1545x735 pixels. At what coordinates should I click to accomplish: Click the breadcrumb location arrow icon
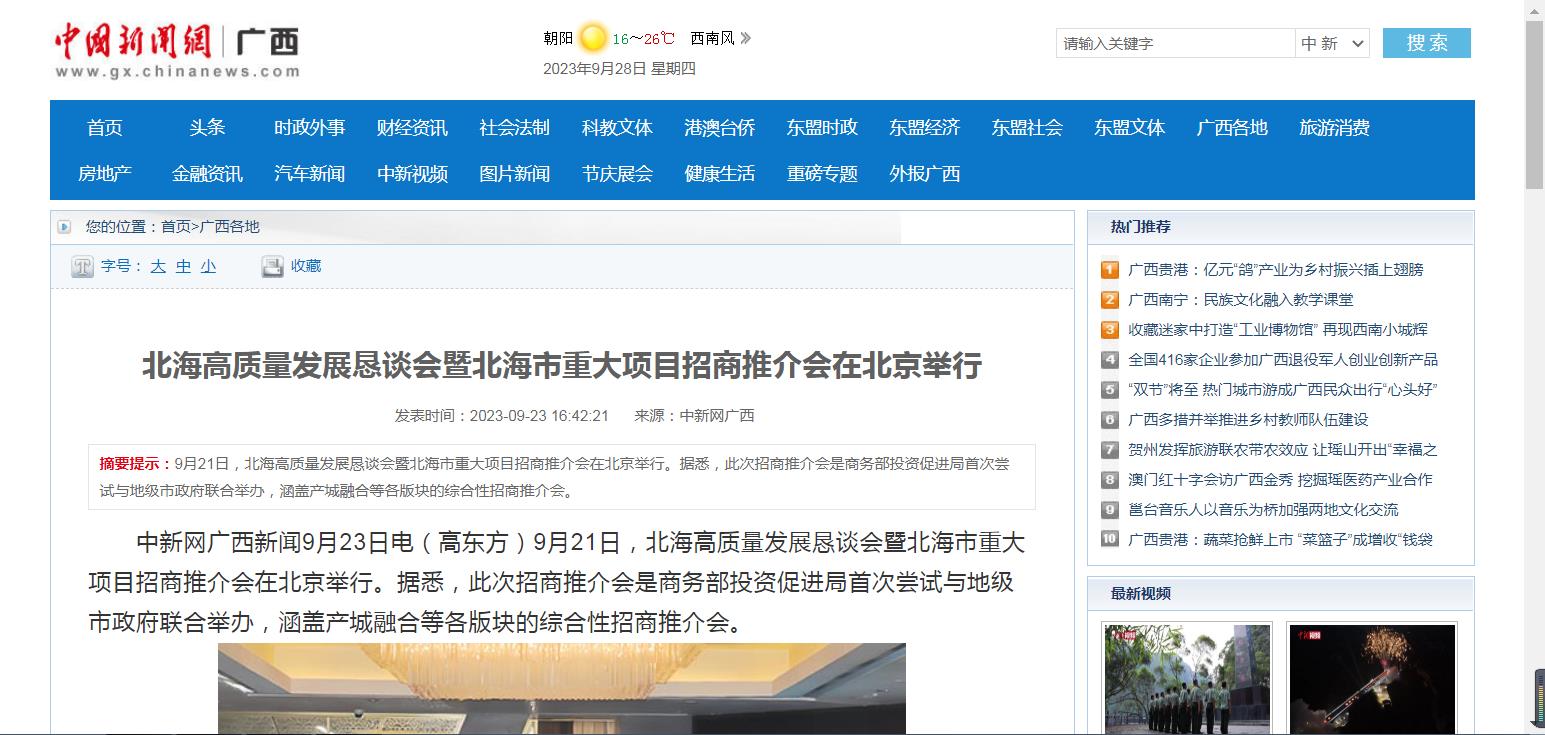[64, 227]
